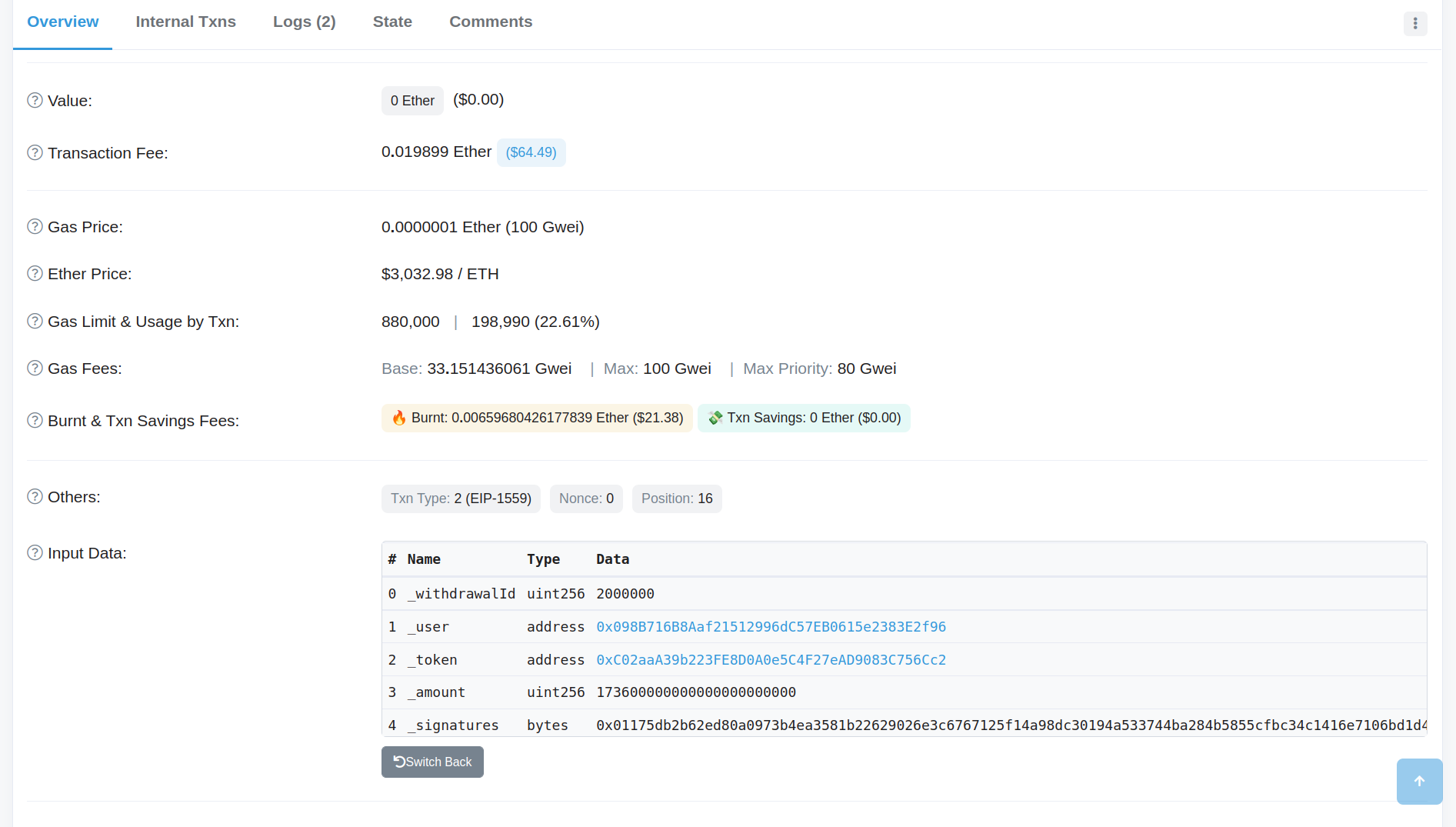Select the transaction fee 0.019899 Ether text
This screenshot has width=1456, height=827.
[436, 152]
